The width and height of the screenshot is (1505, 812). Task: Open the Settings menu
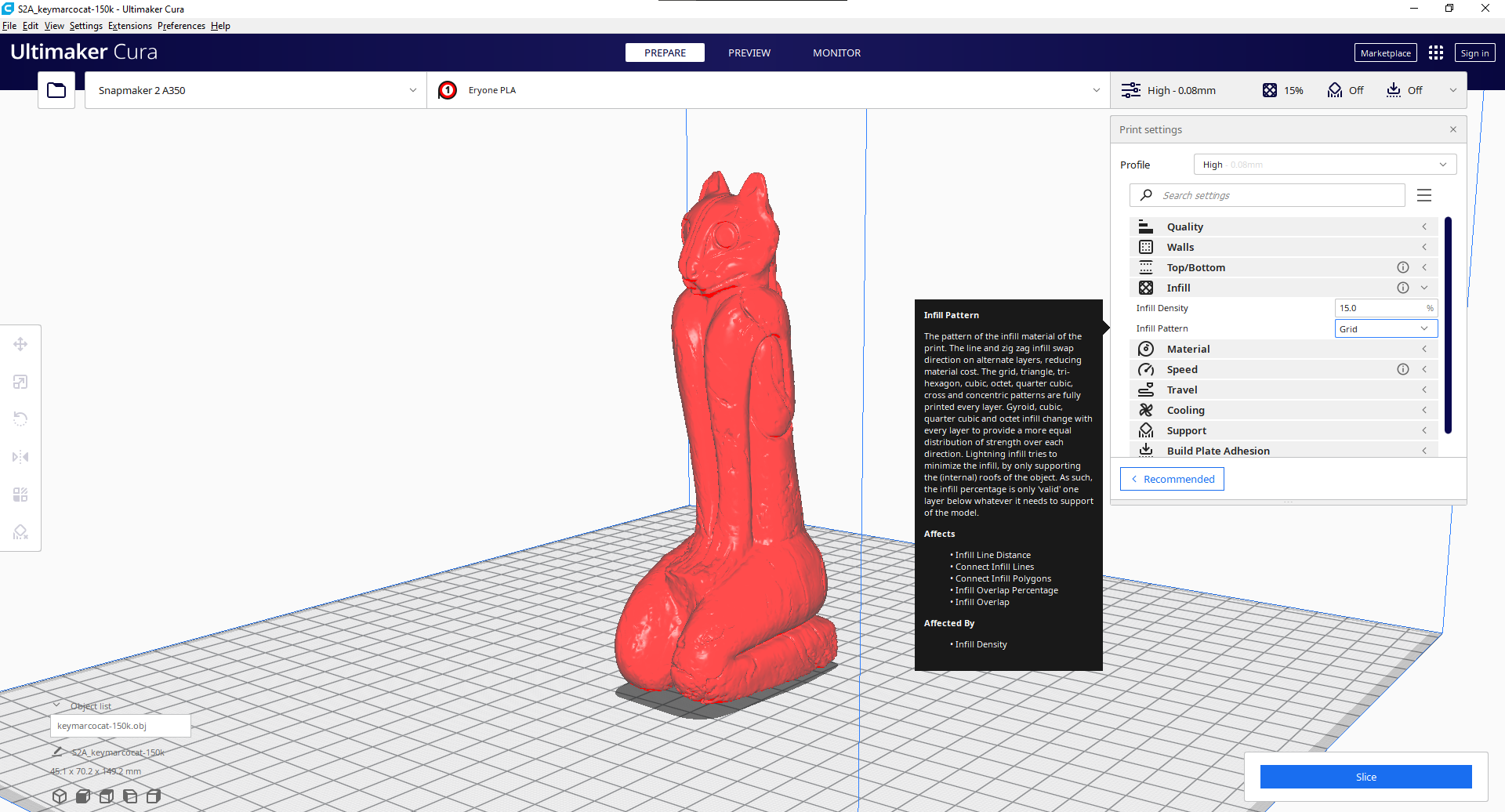point(86,26)
